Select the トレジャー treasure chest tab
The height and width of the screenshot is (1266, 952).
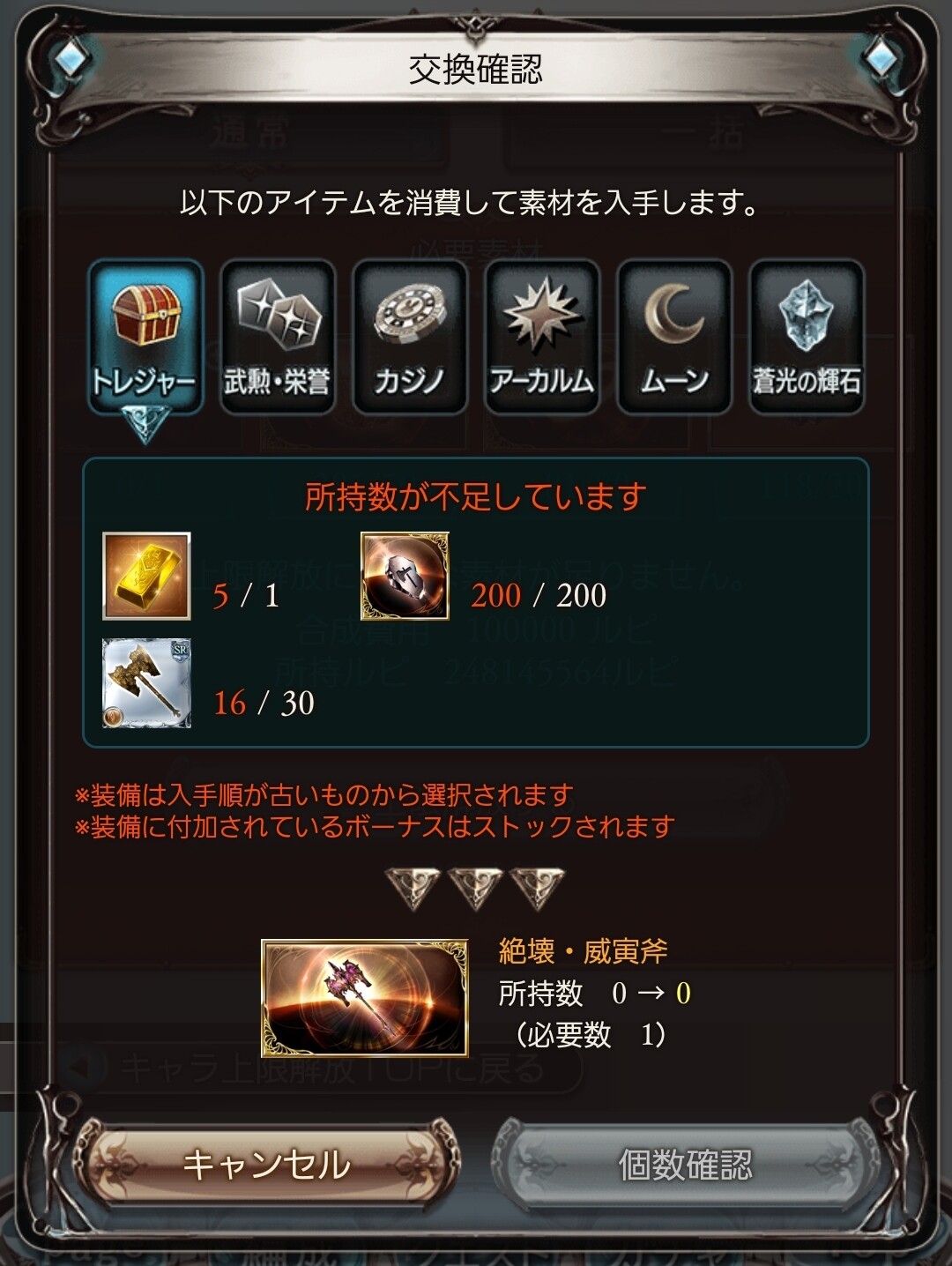145,336
